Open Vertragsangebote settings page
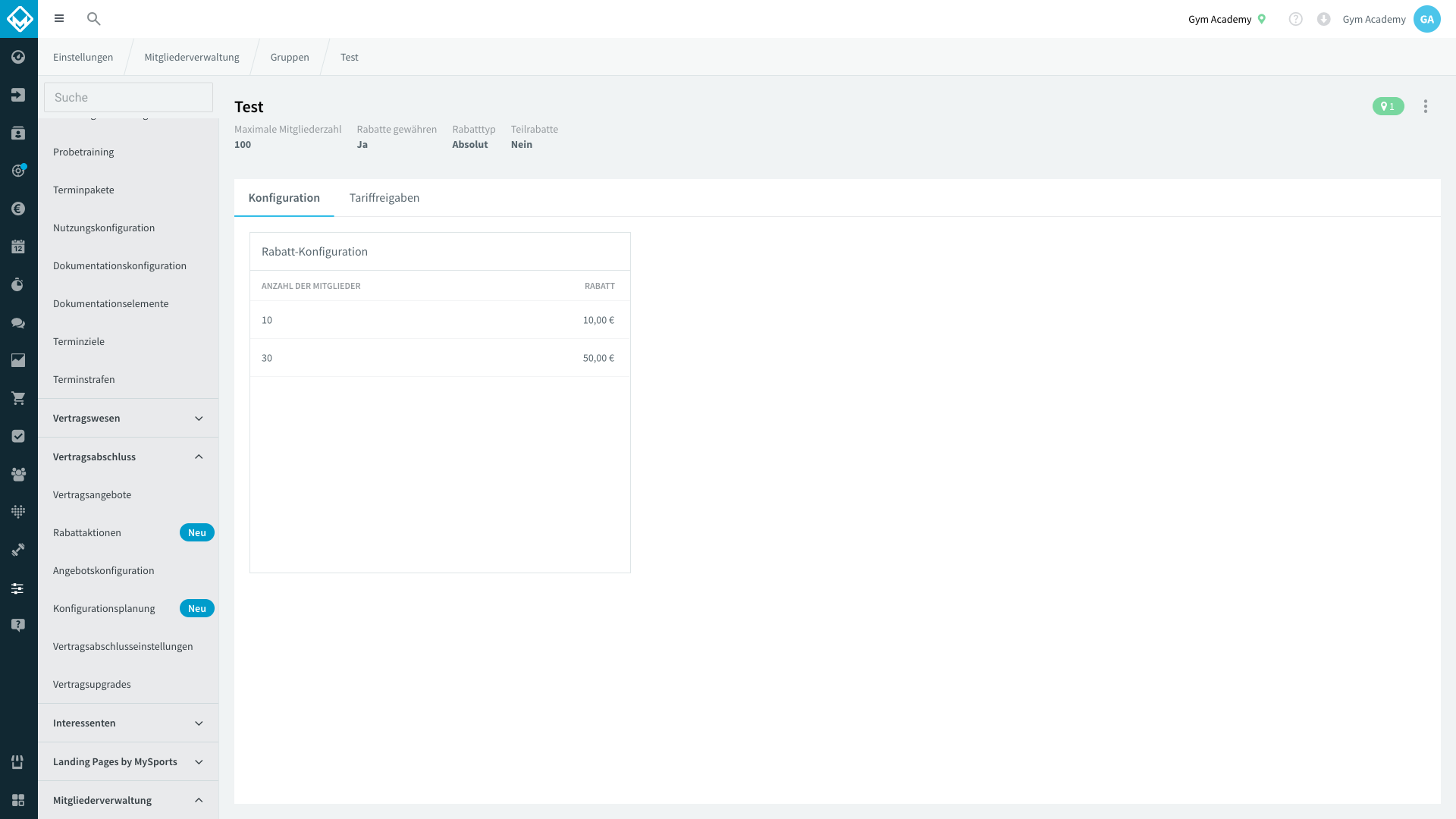 tap(128, 495)
